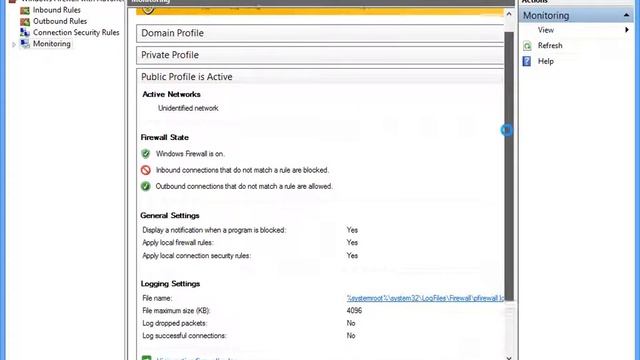Click the green check icon for outbound connections
The height and width of the screenshot is (360, 640).
point(145,187)
